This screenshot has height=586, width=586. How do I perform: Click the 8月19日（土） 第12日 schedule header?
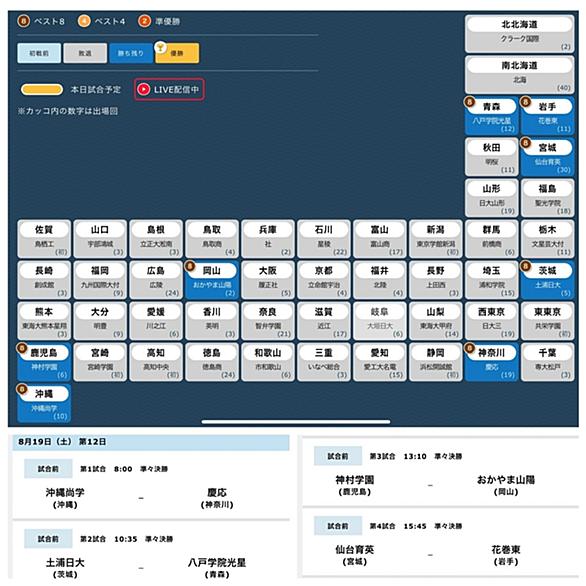[x=151, y=442]
